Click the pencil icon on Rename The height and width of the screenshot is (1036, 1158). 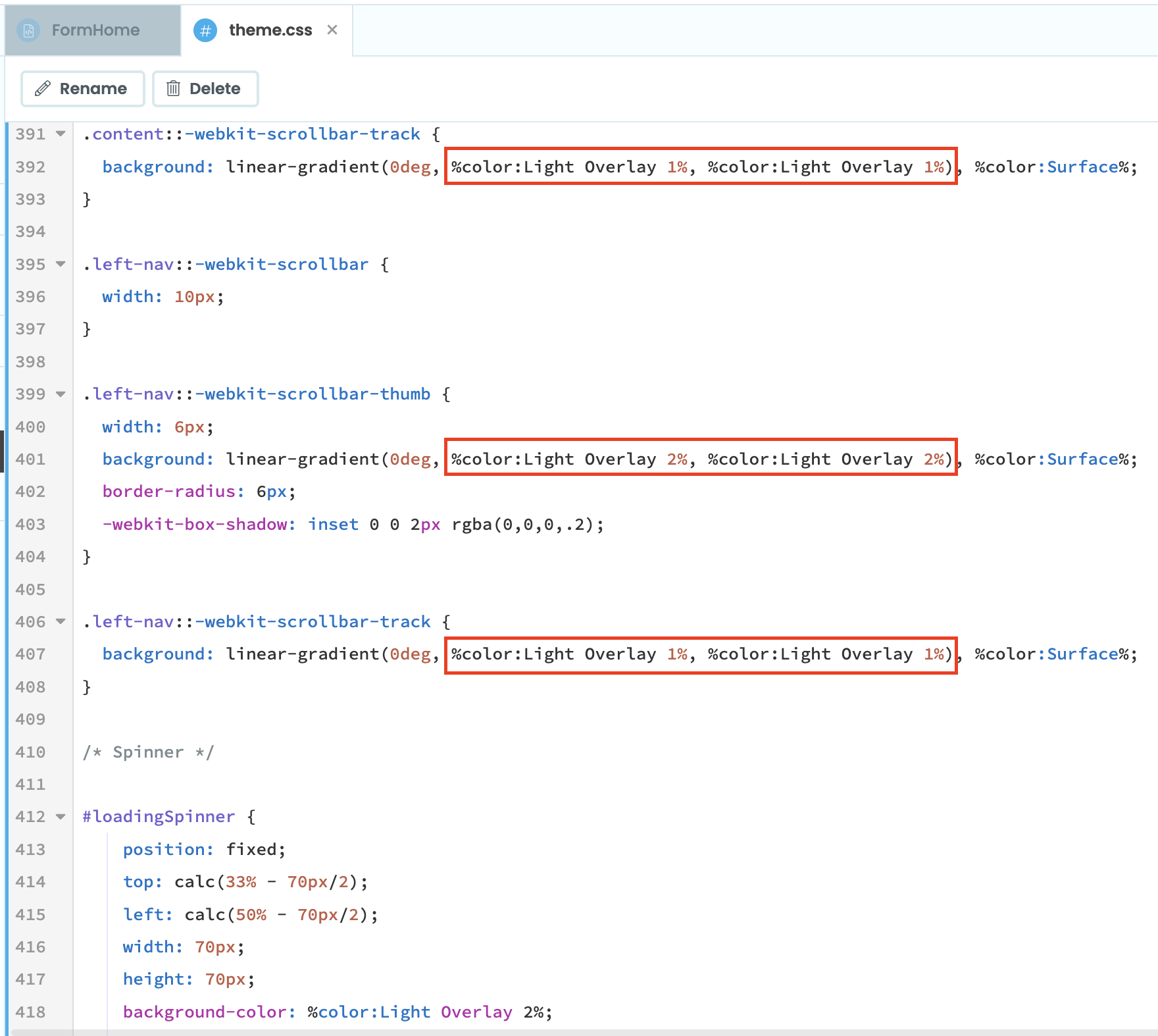(43, 89)
